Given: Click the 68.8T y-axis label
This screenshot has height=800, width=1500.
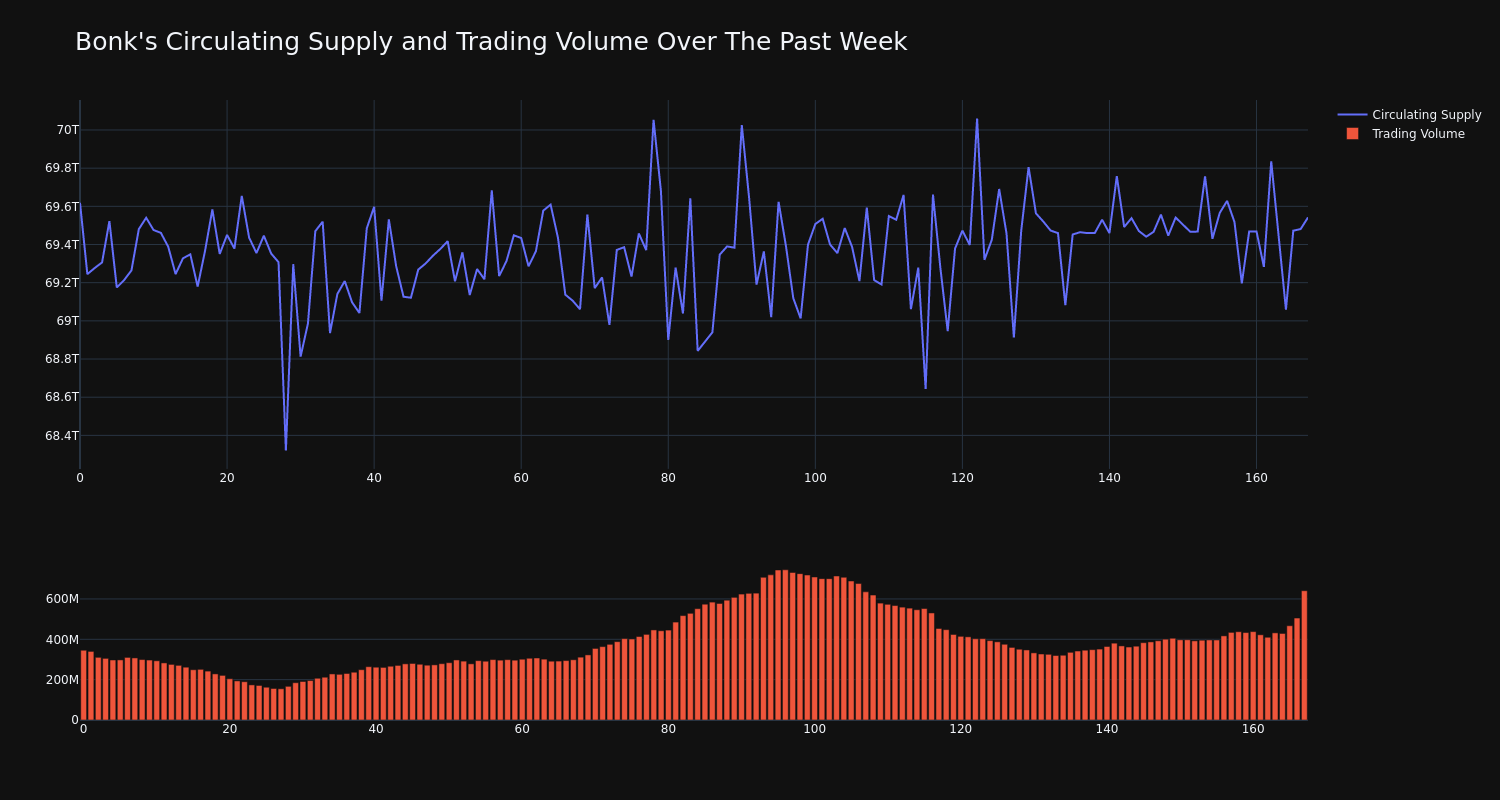Looking at the screenshot, I should [62, 359].
